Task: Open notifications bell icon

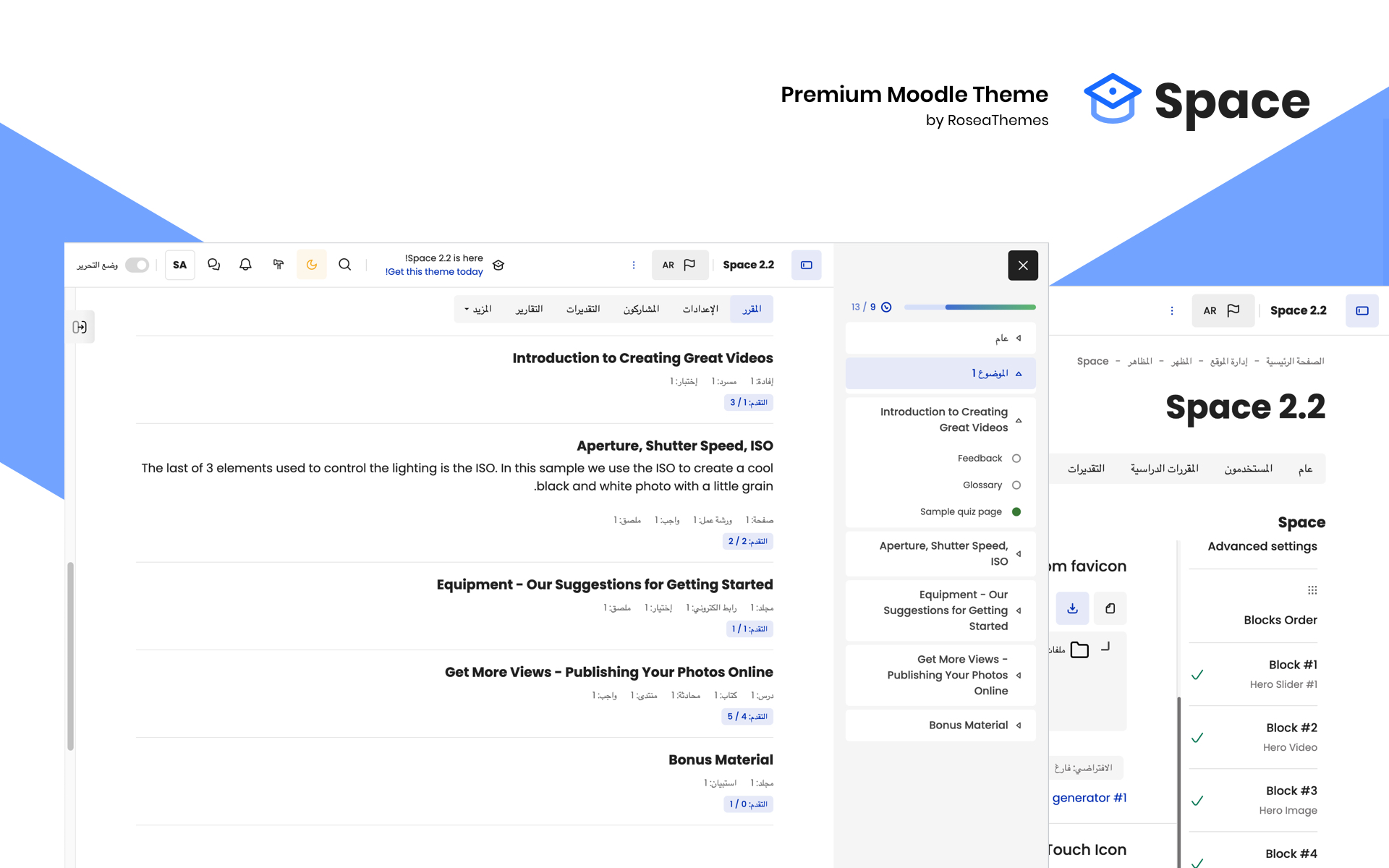Action: (x=245, y=265)
